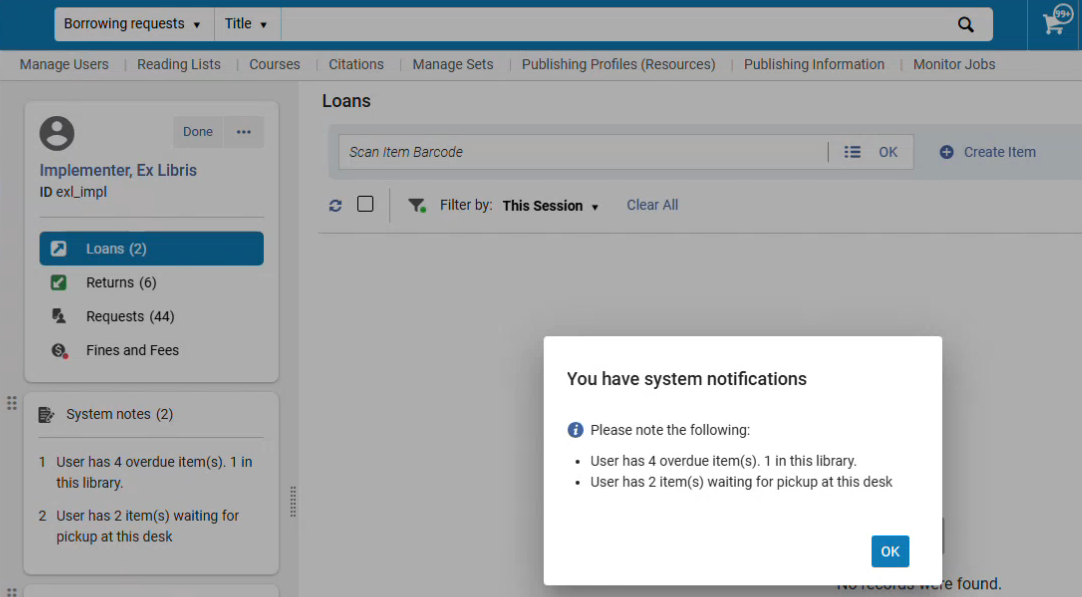This screenshot has height=597, width=1082.
Task: Click the overdue items system note
Action: pos(154,472)
